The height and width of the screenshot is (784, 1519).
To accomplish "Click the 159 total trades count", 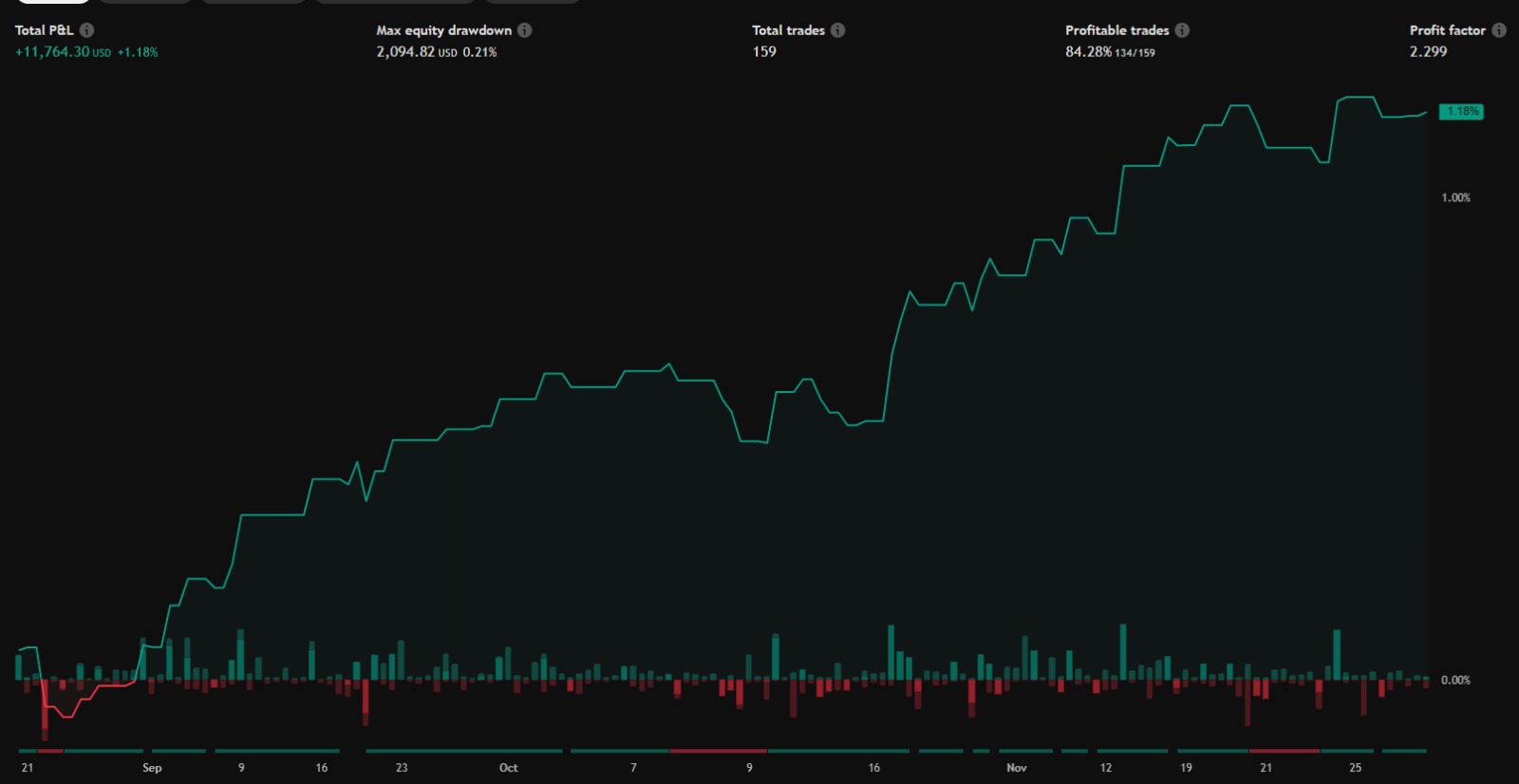I will 764,52.
